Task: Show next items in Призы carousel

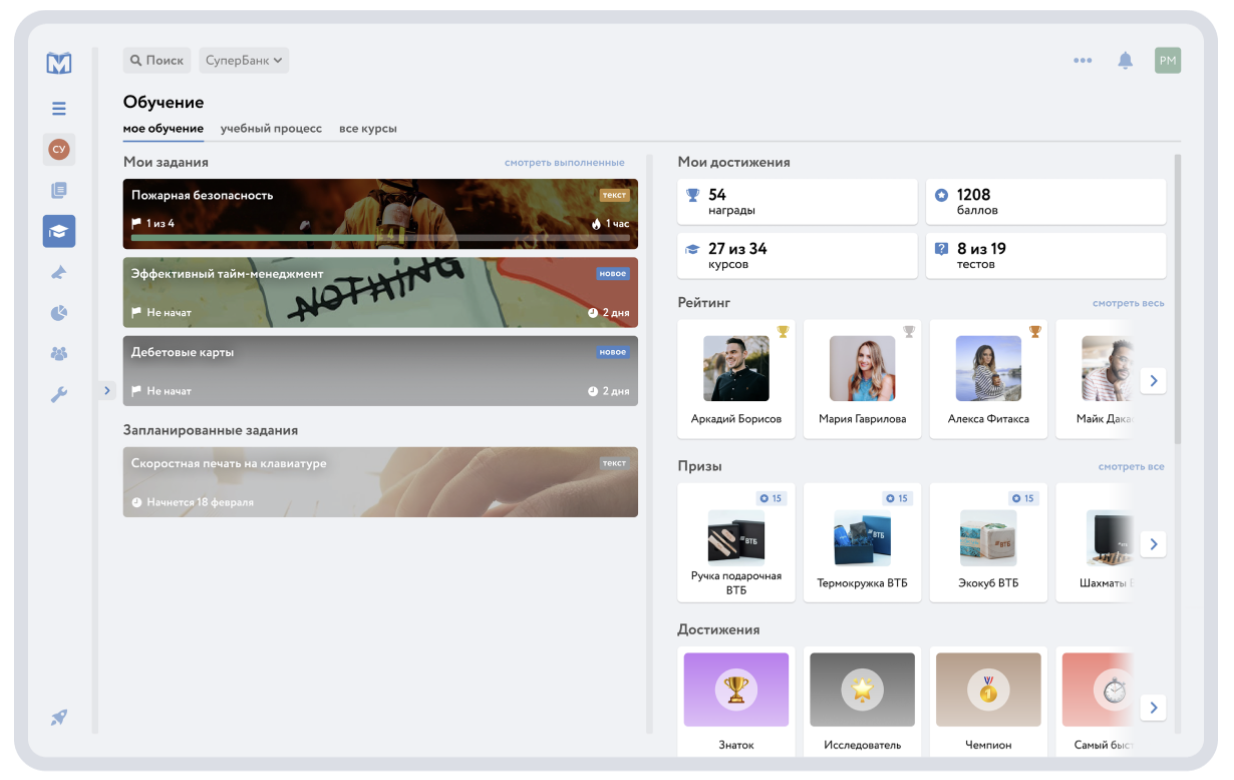Action: [x=1153, y=544]
